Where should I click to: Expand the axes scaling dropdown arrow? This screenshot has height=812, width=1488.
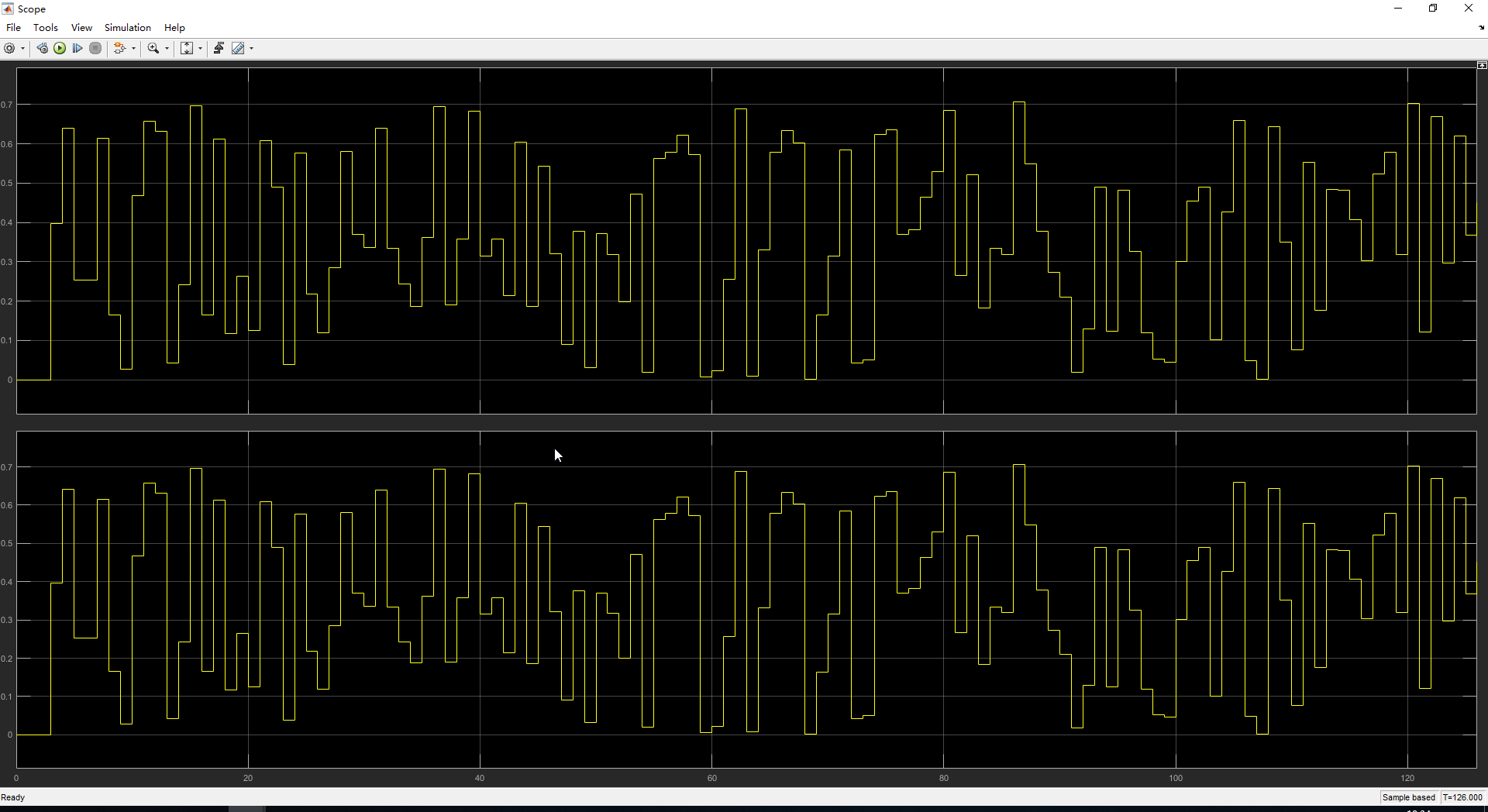[x=200, y=48]
